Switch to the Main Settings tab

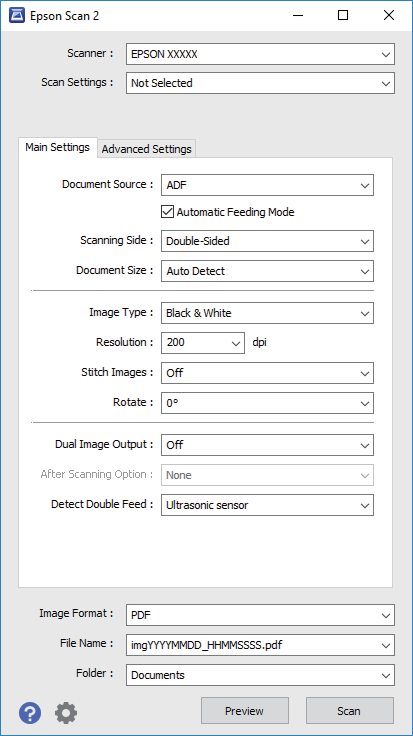point(58,147)
